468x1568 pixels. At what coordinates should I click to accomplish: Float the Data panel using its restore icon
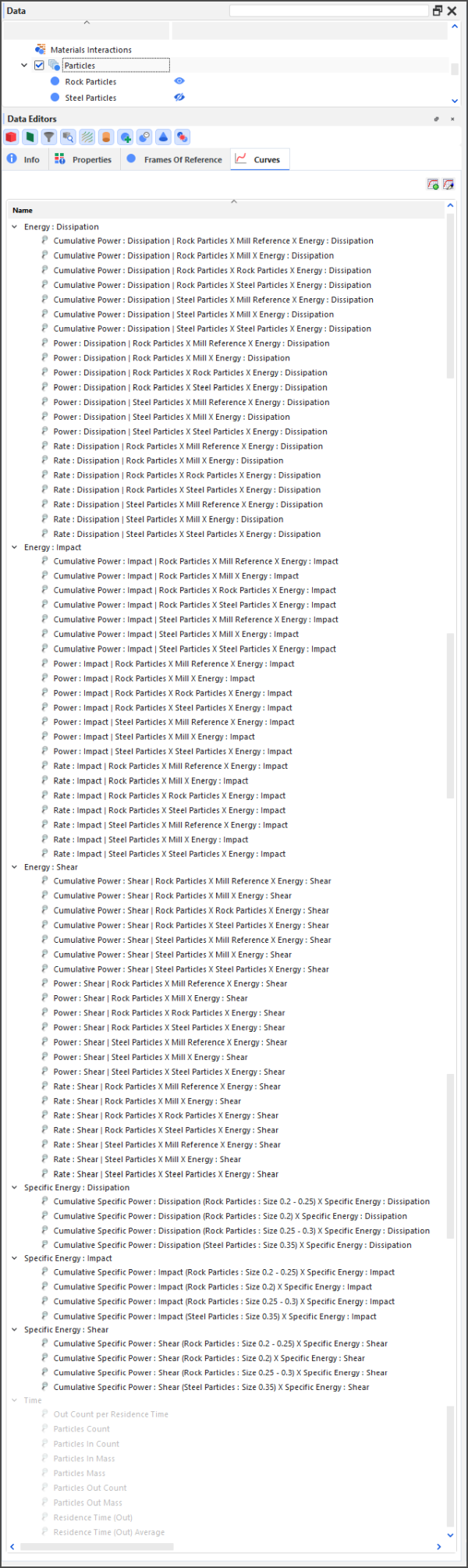[438, 11]
